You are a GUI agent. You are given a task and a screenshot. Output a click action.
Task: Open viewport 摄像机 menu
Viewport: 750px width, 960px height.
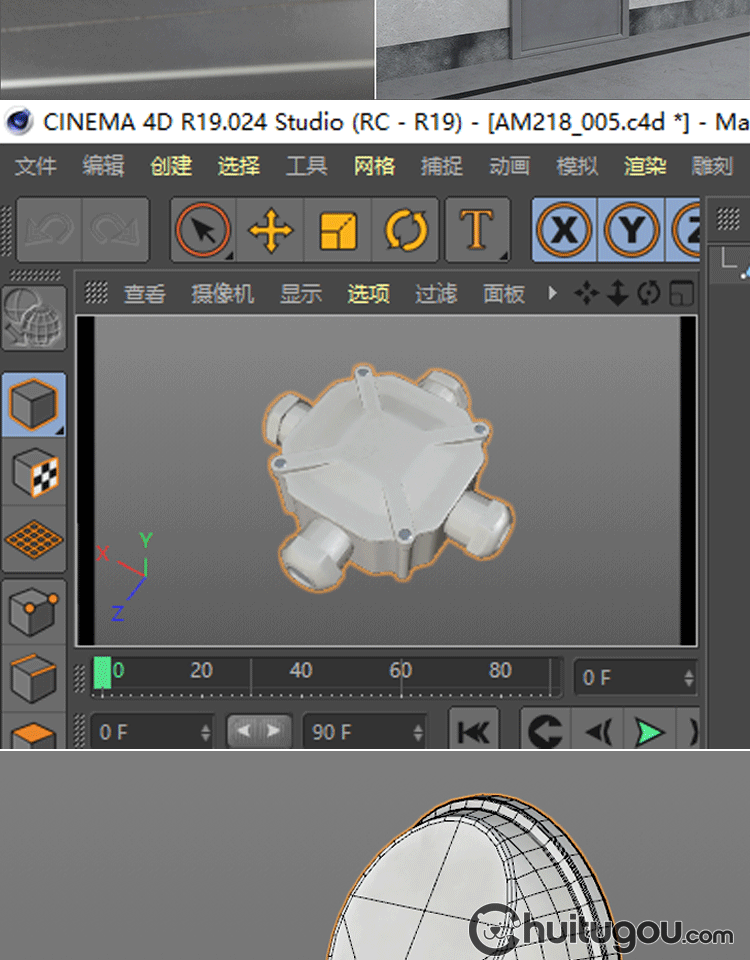tap(222, 294)
